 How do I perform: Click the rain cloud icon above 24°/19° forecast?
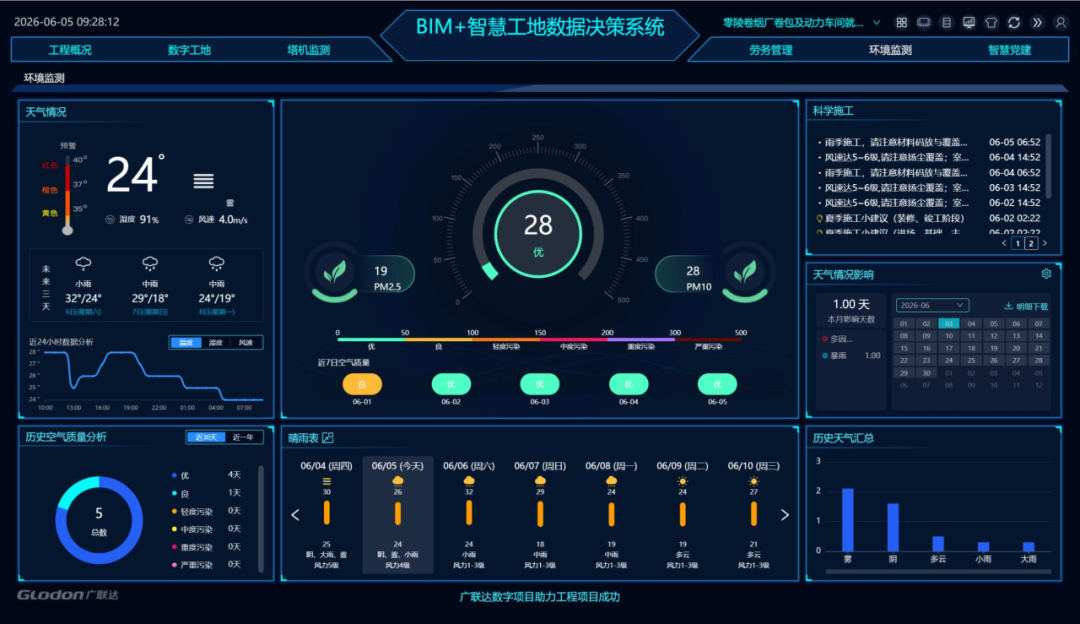pos(216,264)
